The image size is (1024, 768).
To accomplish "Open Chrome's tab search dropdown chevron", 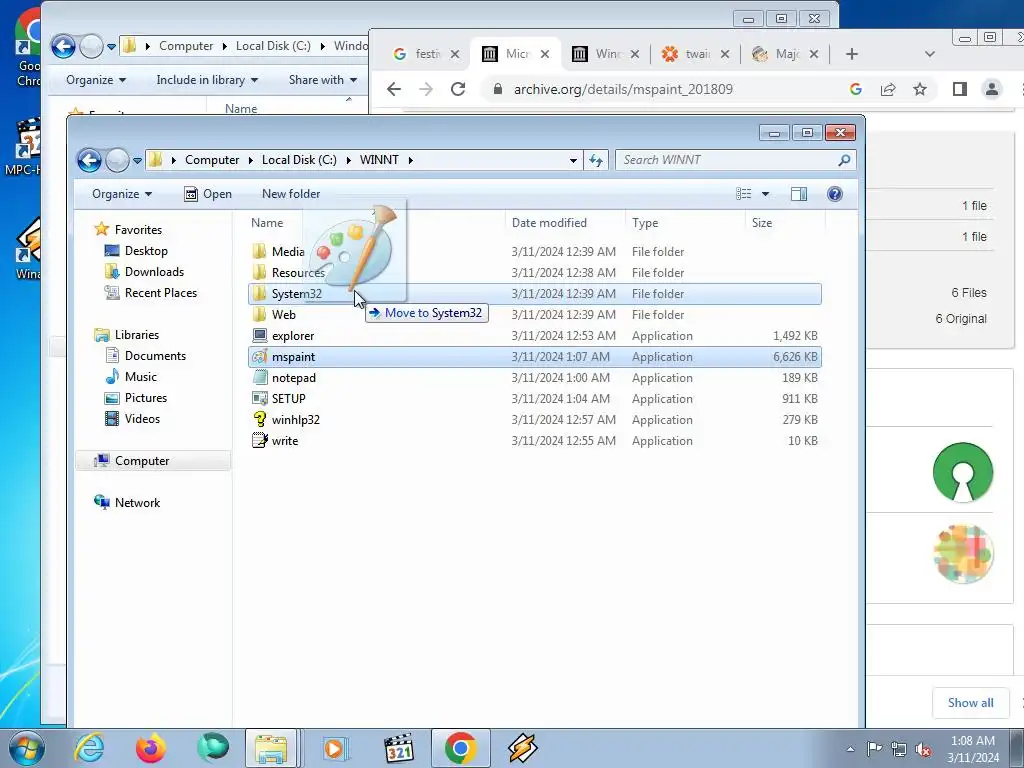I will pos(930,54).
